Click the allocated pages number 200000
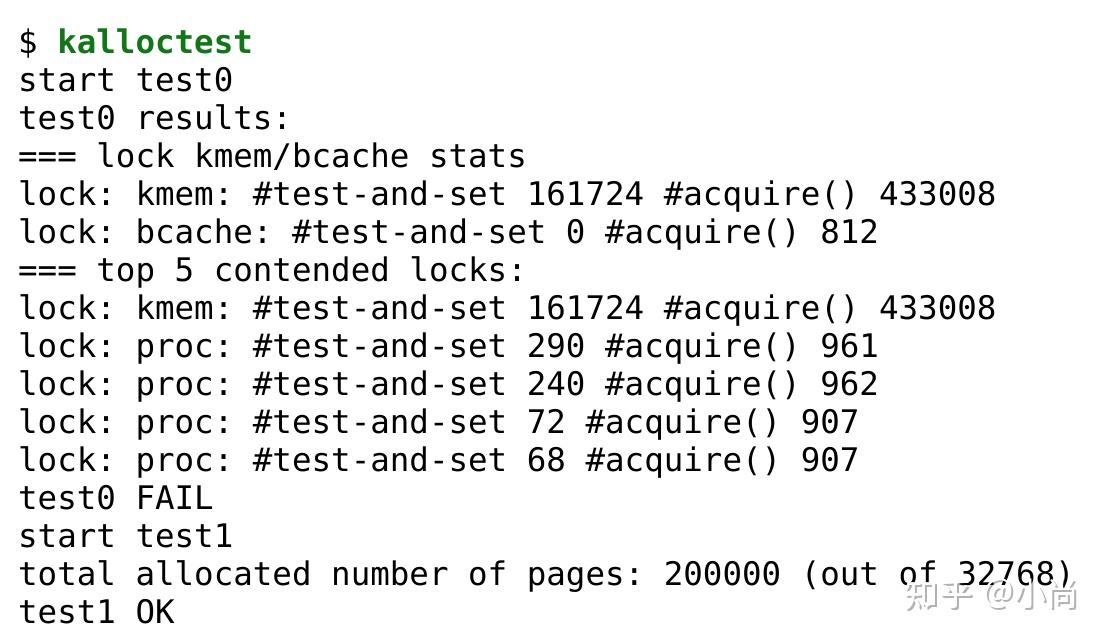 click(x=721, y=574)
